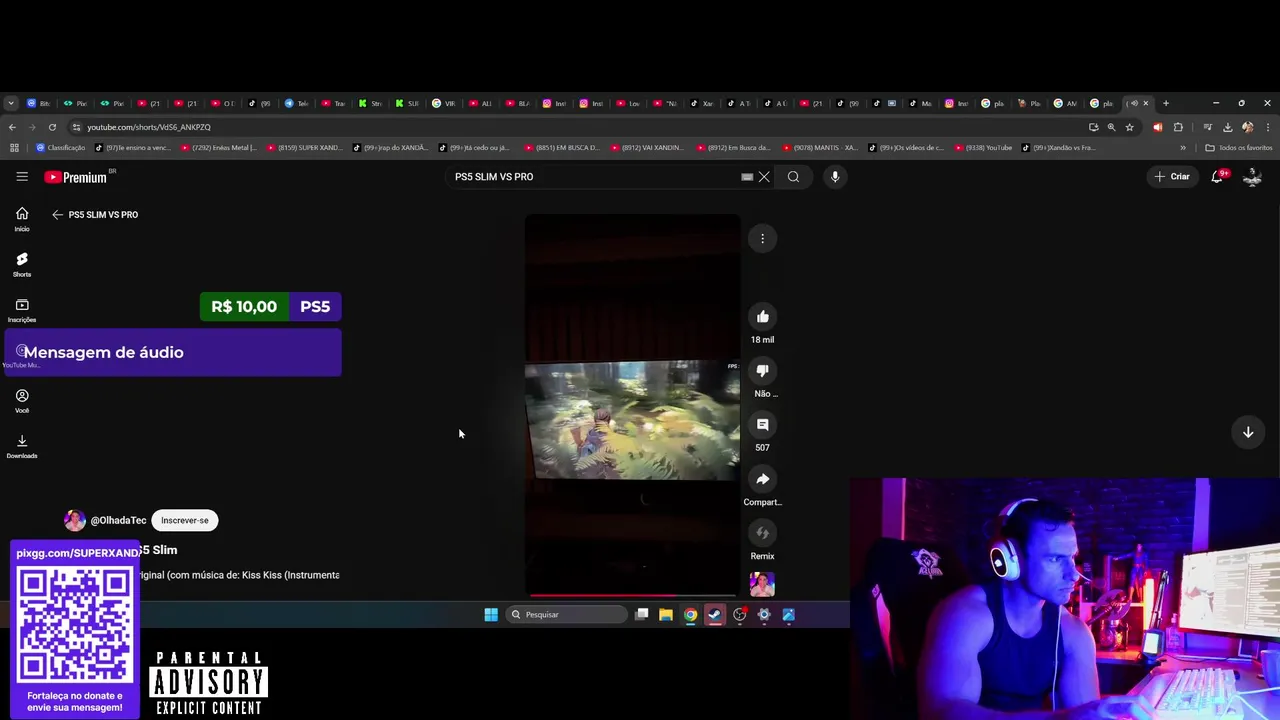
Task: Open the short's three-dot options menu
Action: tap(762, 238)
